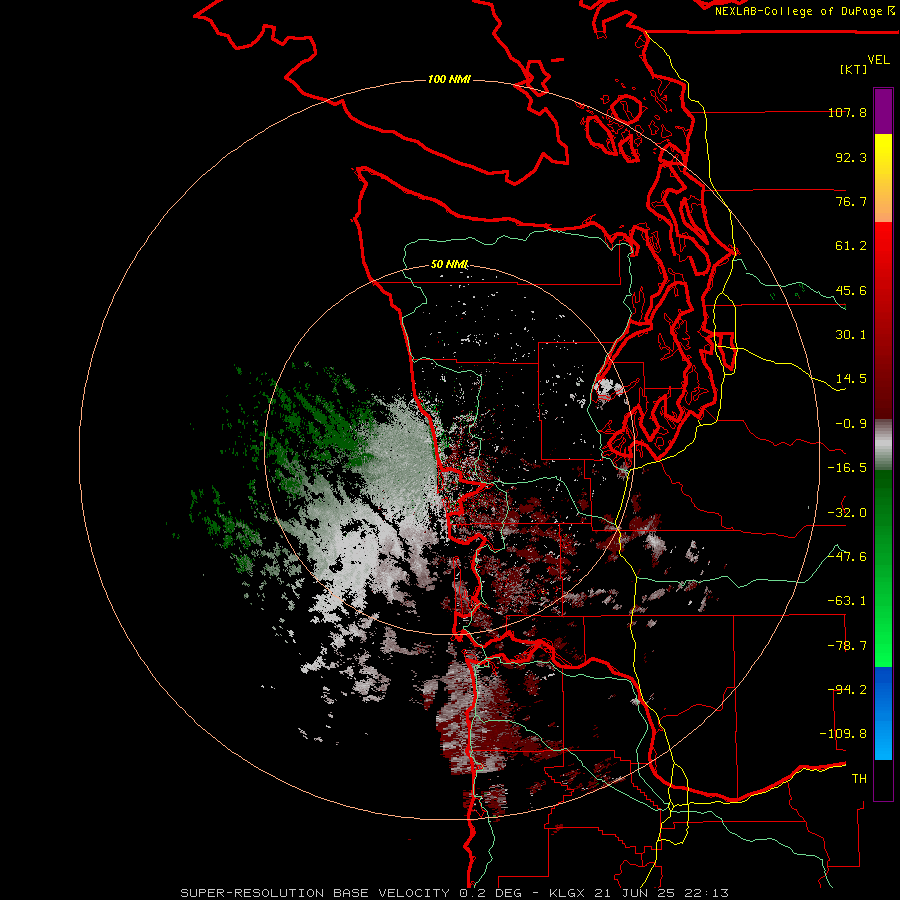Click the 50 NMI range ring label
The height and width of the screenshot is (900, 900).
coord(449,265)
